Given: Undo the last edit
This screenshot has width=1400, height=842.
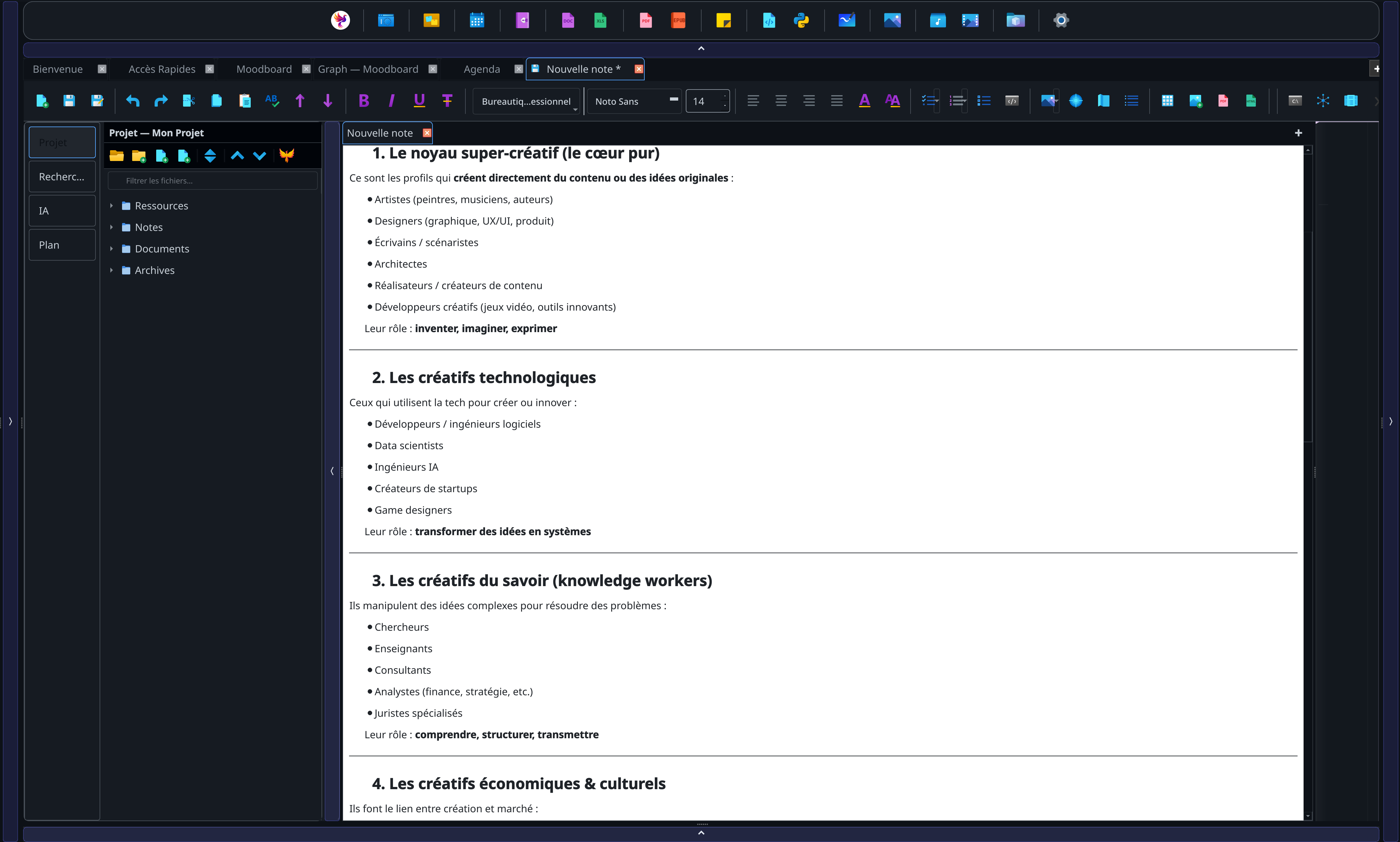Looking at the screenshot, I should (x=133, y=101).
